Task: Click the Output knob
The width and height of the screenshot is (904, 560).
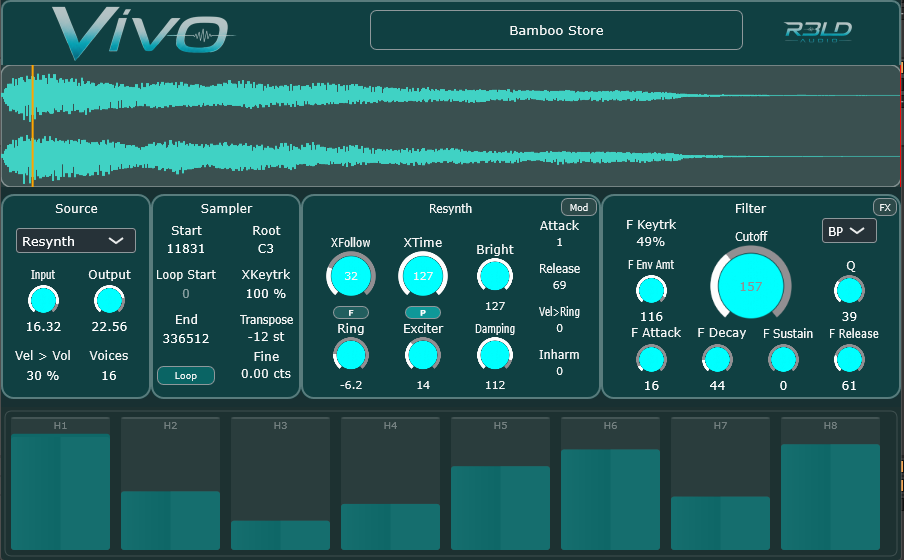Action: [109, 300]
